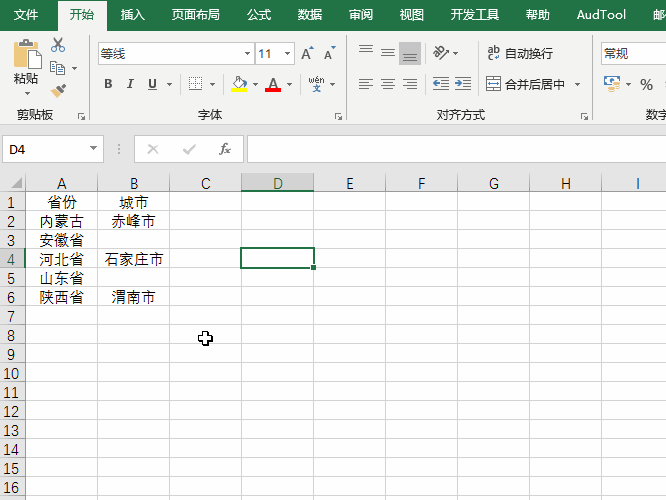Viewport: 666px width, 500px height.
Task: Switch to the 公式 Formulas tab
Action: [x=259, y=15]
